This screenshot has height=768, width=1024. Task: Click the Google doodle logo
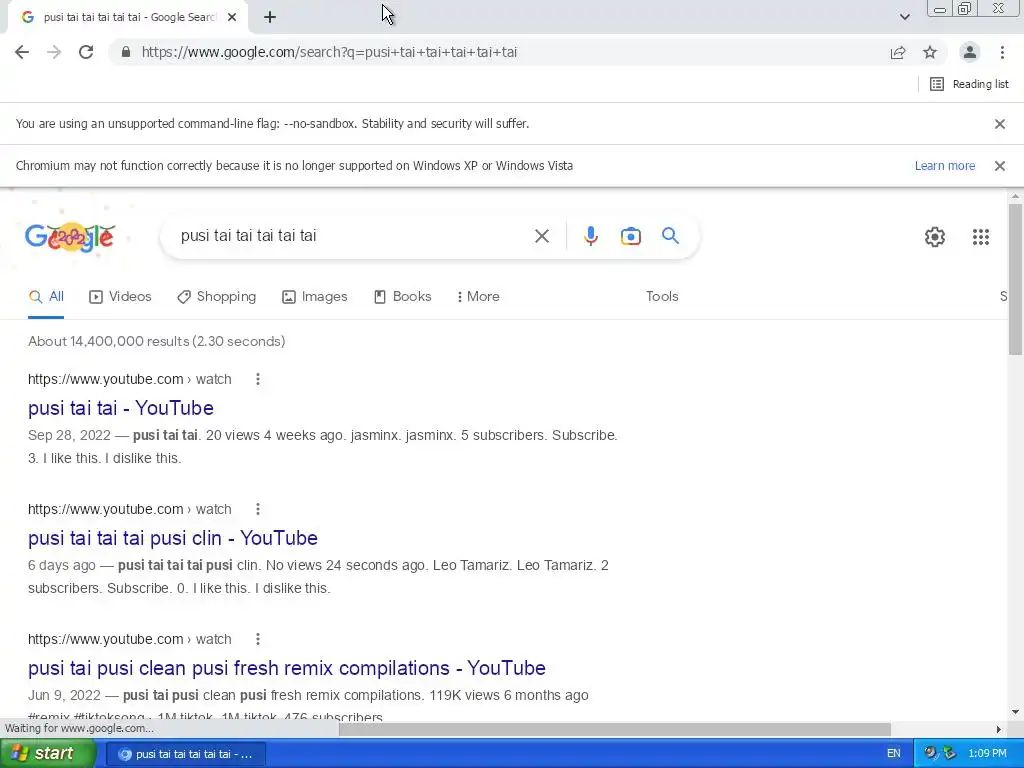tap(70, 236)
